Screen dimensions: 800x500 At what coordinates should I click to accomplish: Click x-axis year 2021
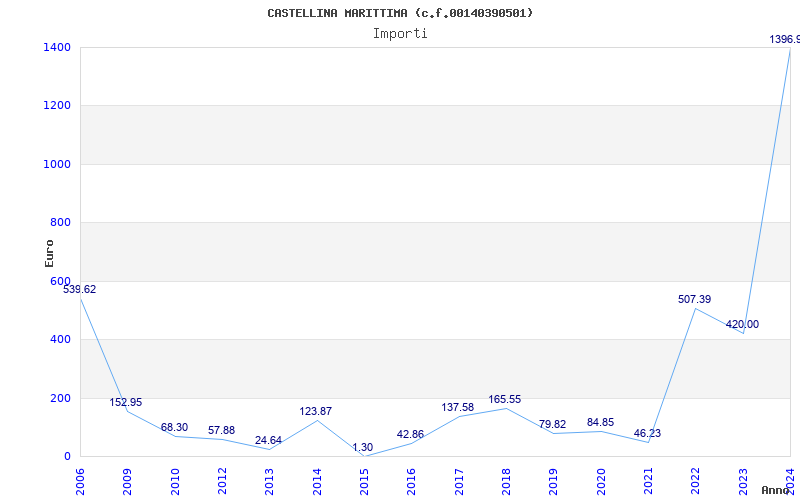point(648,482)
